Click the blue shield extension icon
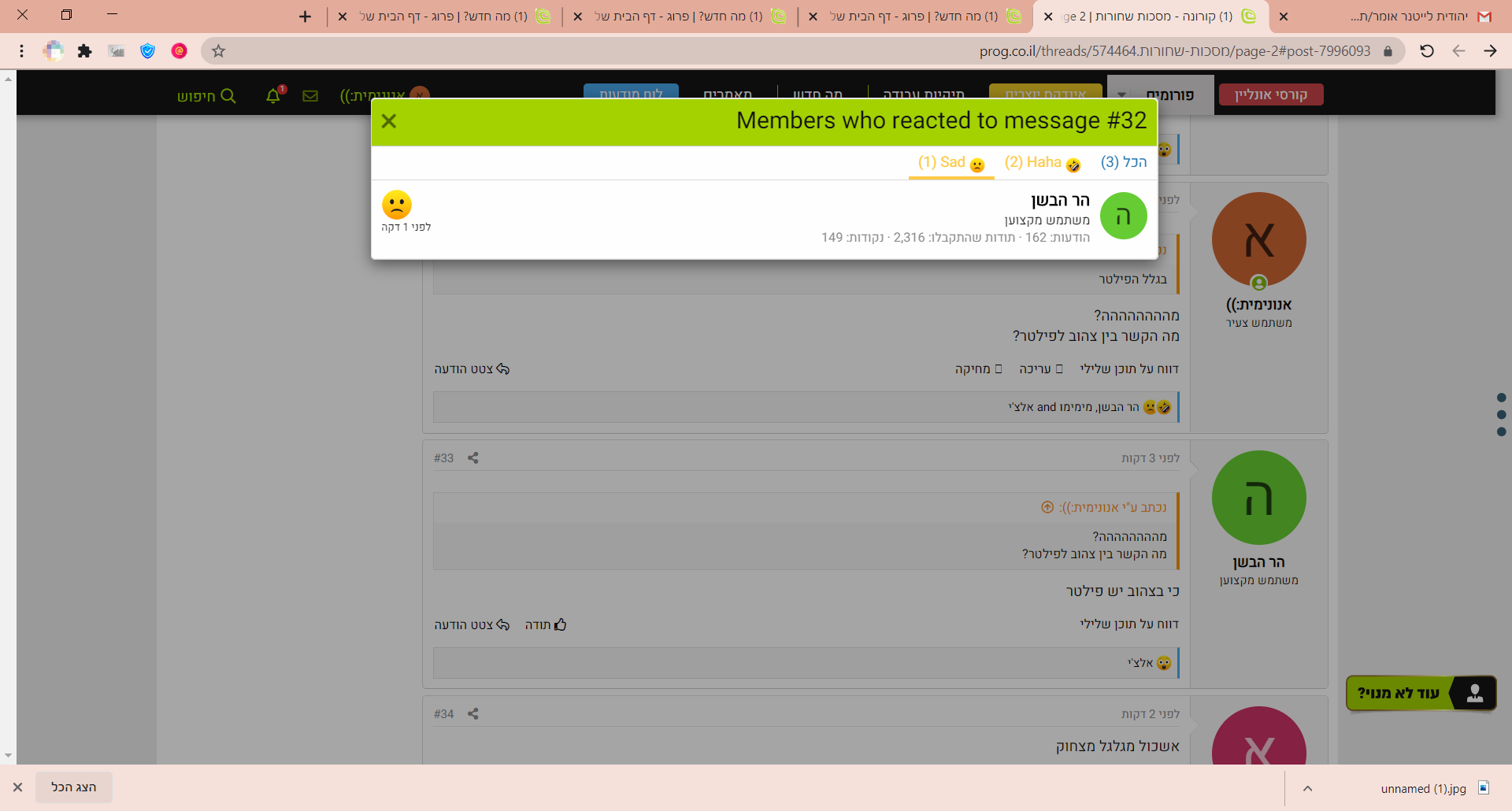The height and width of the screenshot is (811, 1512). 147,51
